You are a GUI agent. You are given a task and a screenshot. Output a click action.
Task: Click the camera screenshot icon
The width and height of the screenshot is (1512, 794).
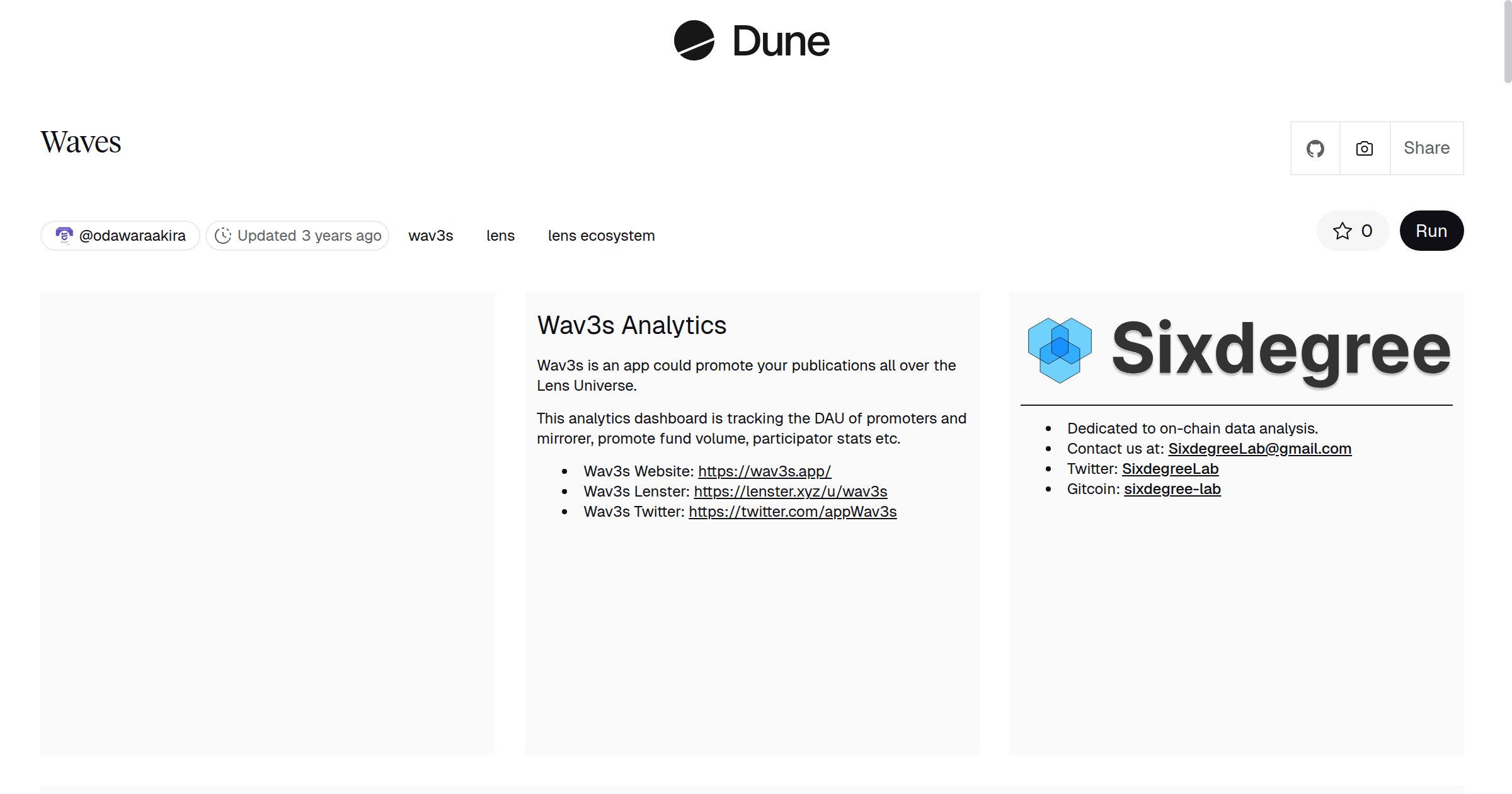coord(1364,149)
